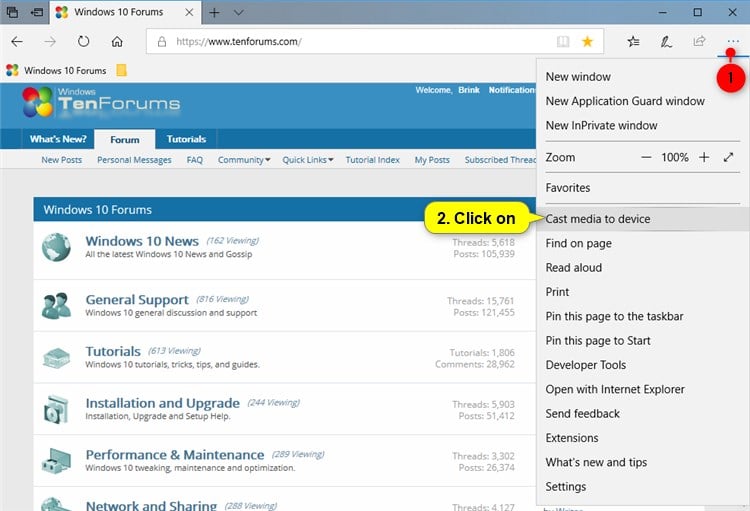The width and height of the screenshot is (750, 511).
Task: Click the browser Back arrow
Action: pyautogui.click(x=17, y=42)
